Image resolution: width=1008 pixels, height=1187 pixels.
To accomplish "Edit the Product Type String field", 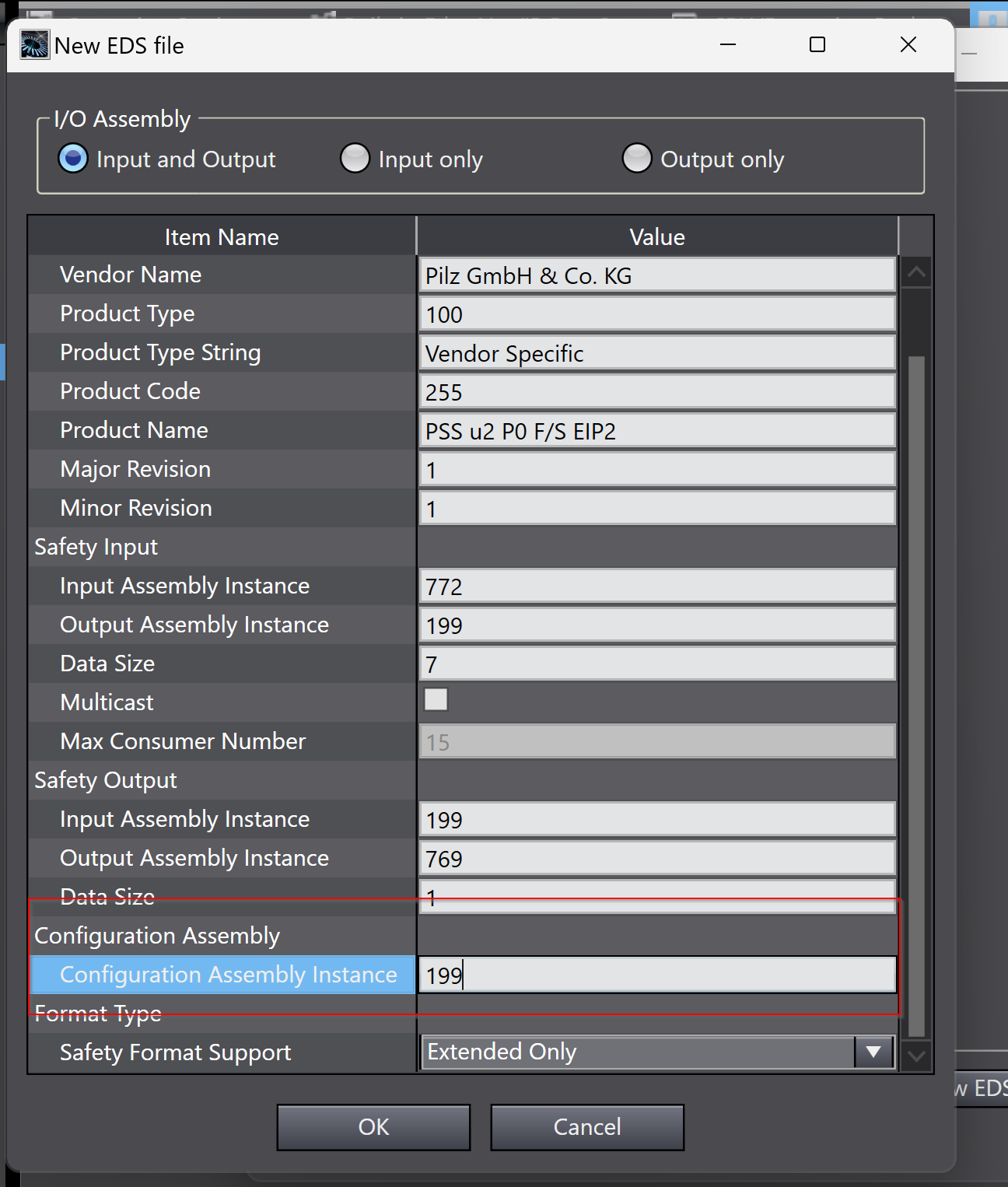I will [x=657, y=353].
